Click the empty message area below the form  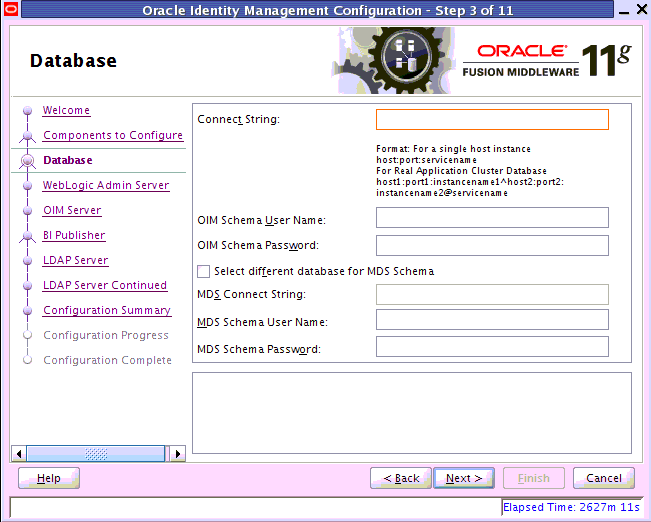click(x=412, y=413)
